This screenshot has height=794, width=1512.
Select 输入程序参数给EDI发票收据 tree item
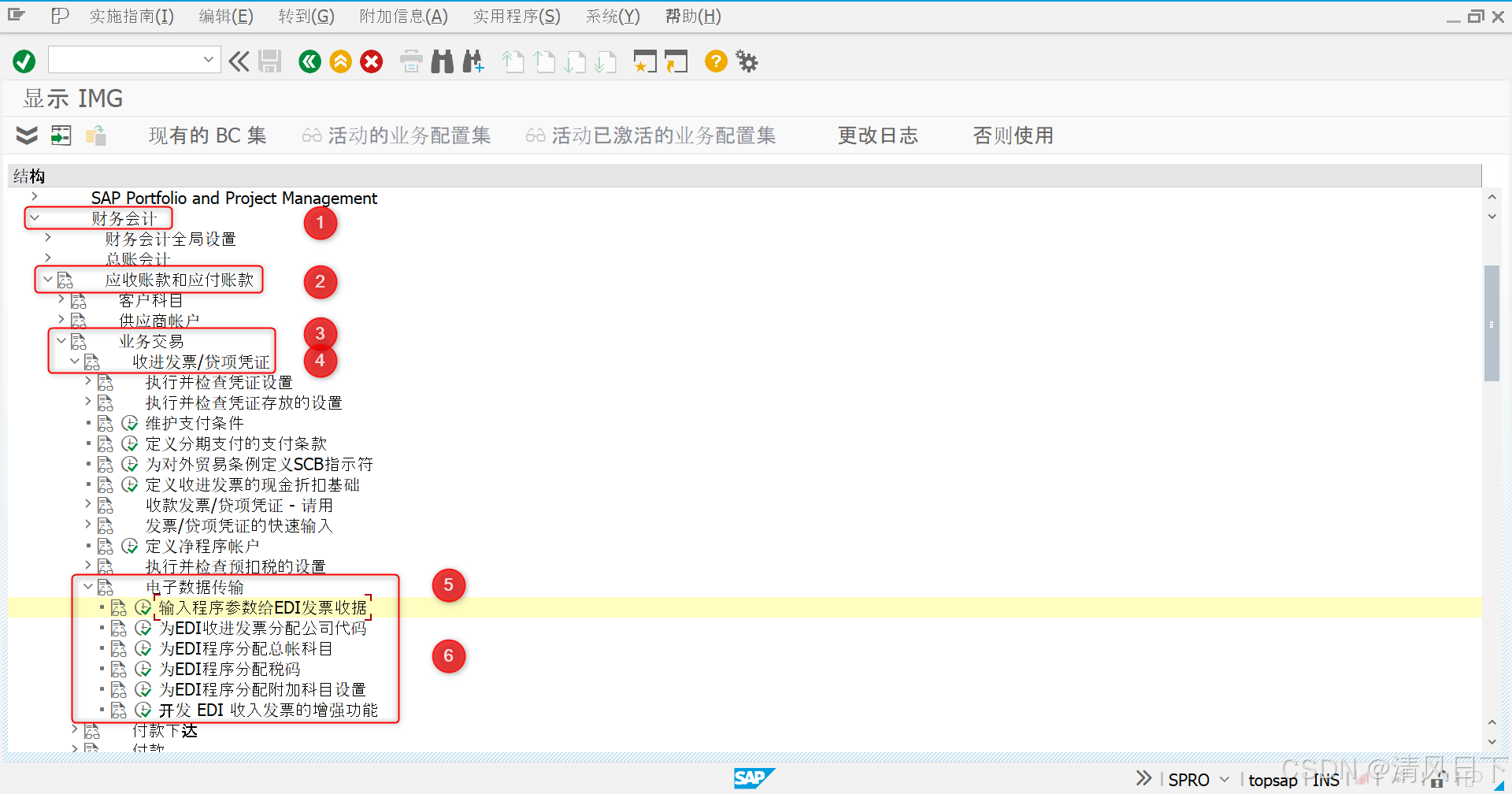click(x=263, y=608)
